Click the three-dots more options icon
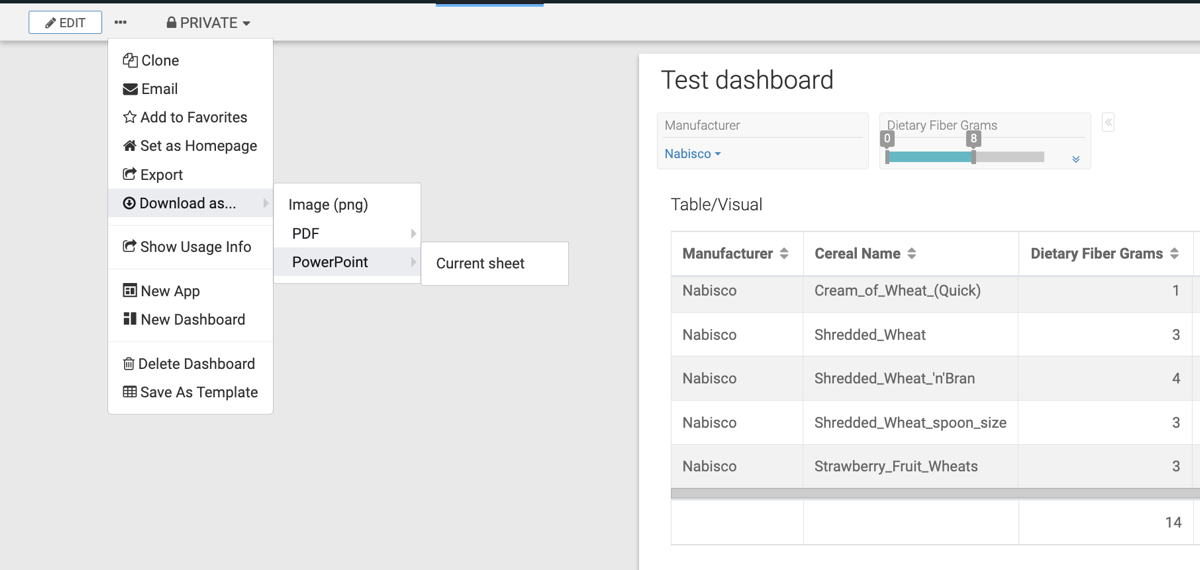 tap(120, 22)
